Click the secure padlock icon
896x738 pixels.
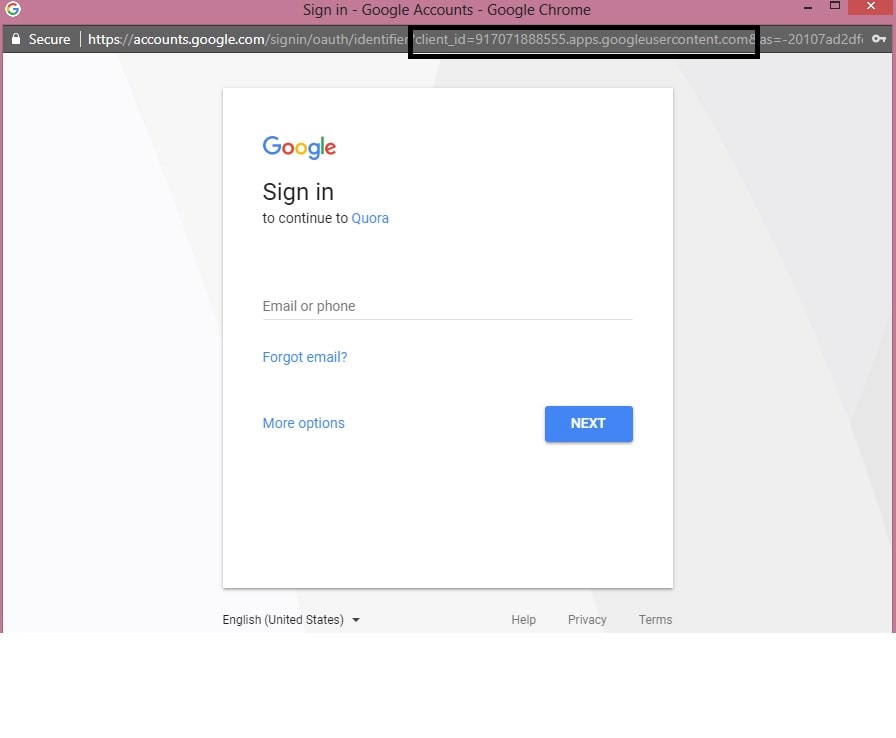(x=16, y=39)
